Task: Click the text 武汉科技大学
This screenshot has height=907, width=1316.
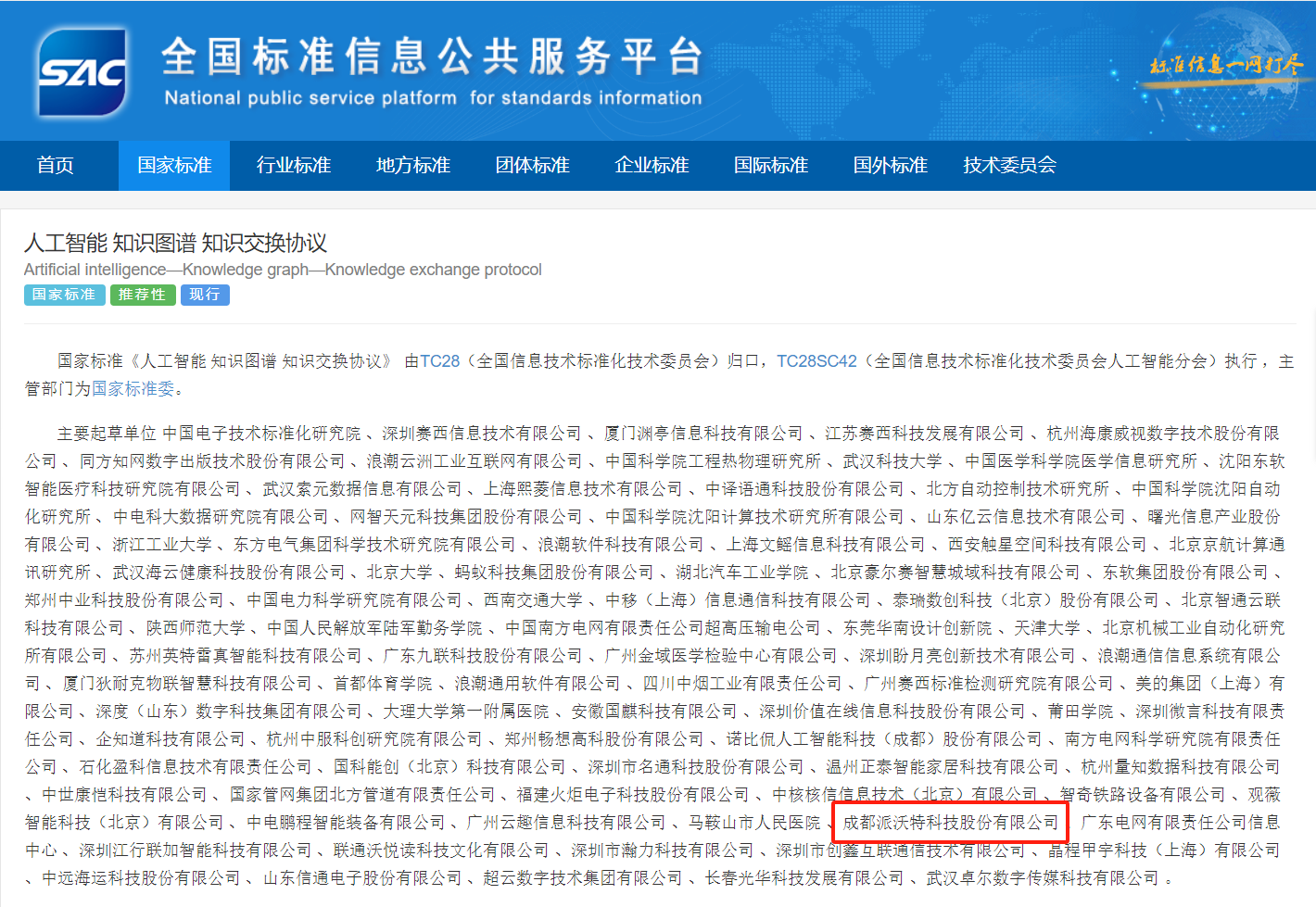Action: (x=892, y=461)
